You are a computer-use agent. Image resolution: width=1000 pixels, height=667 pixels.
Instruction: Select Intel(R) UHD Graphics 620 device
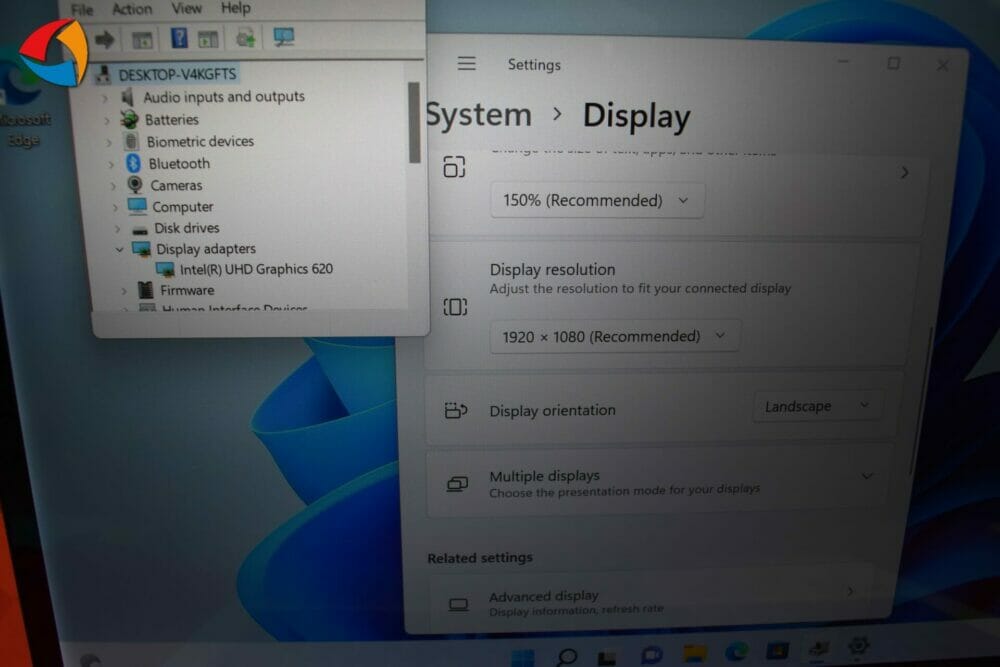click(x=256, y=269)
